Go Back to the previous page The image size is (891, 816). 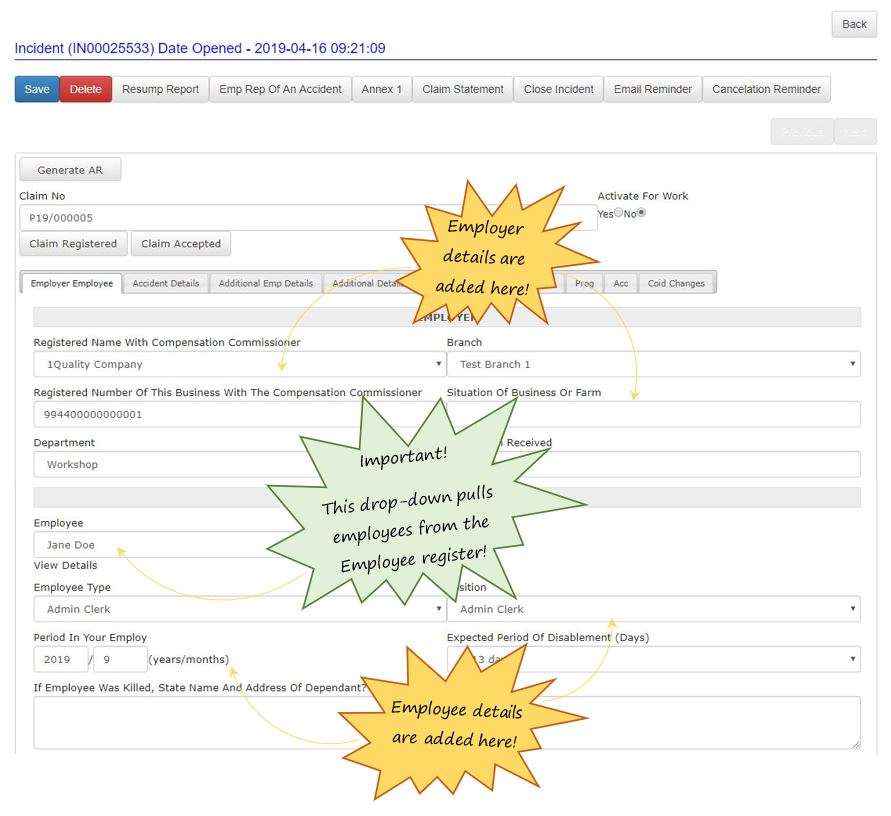[x=853, y=24]
